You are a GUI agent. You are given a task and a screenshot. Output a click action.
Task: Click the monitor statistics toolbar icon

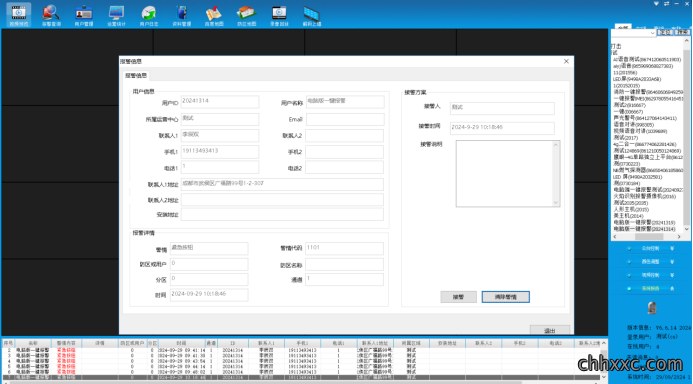(116, 15)
